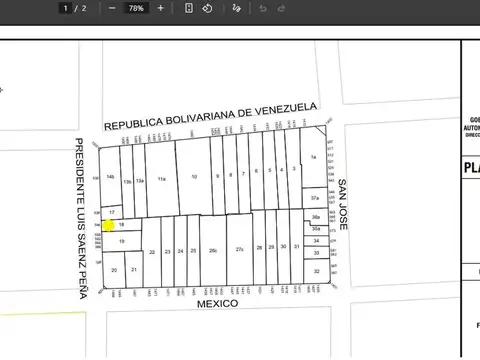Click the SAN JOSE street label
Viewport: 480px width, 360px height.
tap(343, 204)
